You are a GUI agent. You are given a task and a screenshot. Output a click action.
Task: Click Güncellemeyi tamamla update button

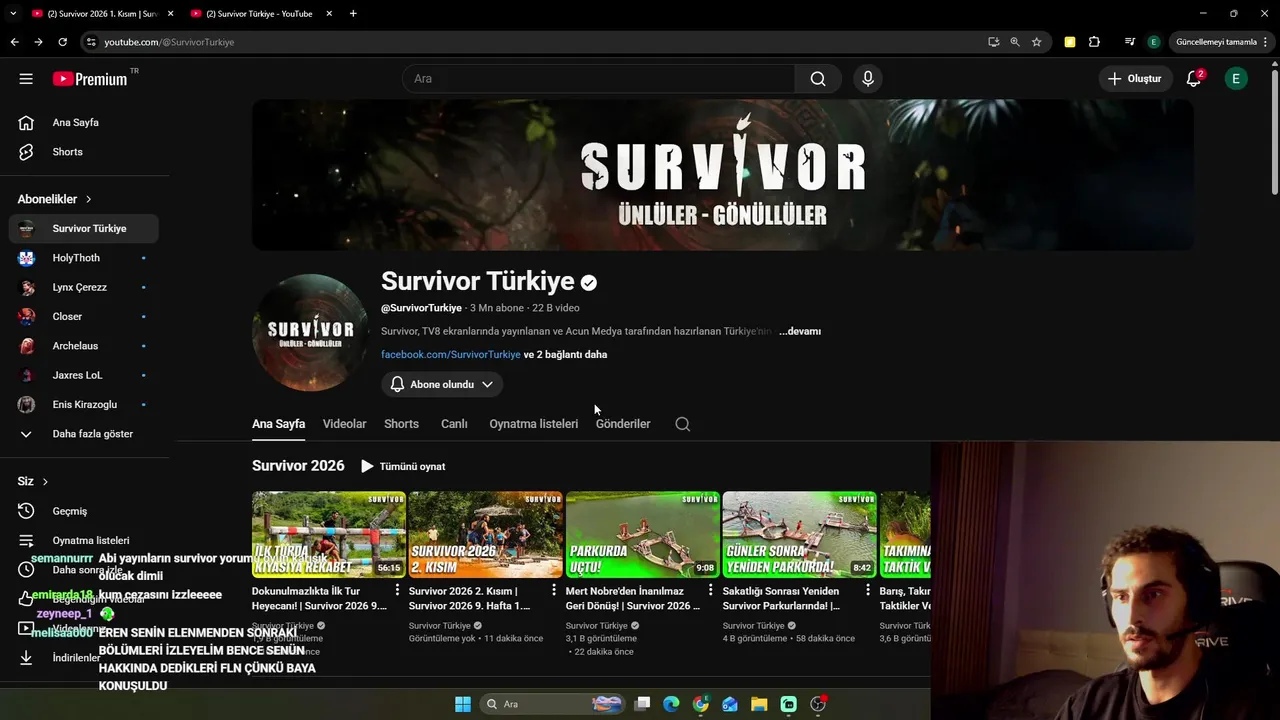(1215, 42)
